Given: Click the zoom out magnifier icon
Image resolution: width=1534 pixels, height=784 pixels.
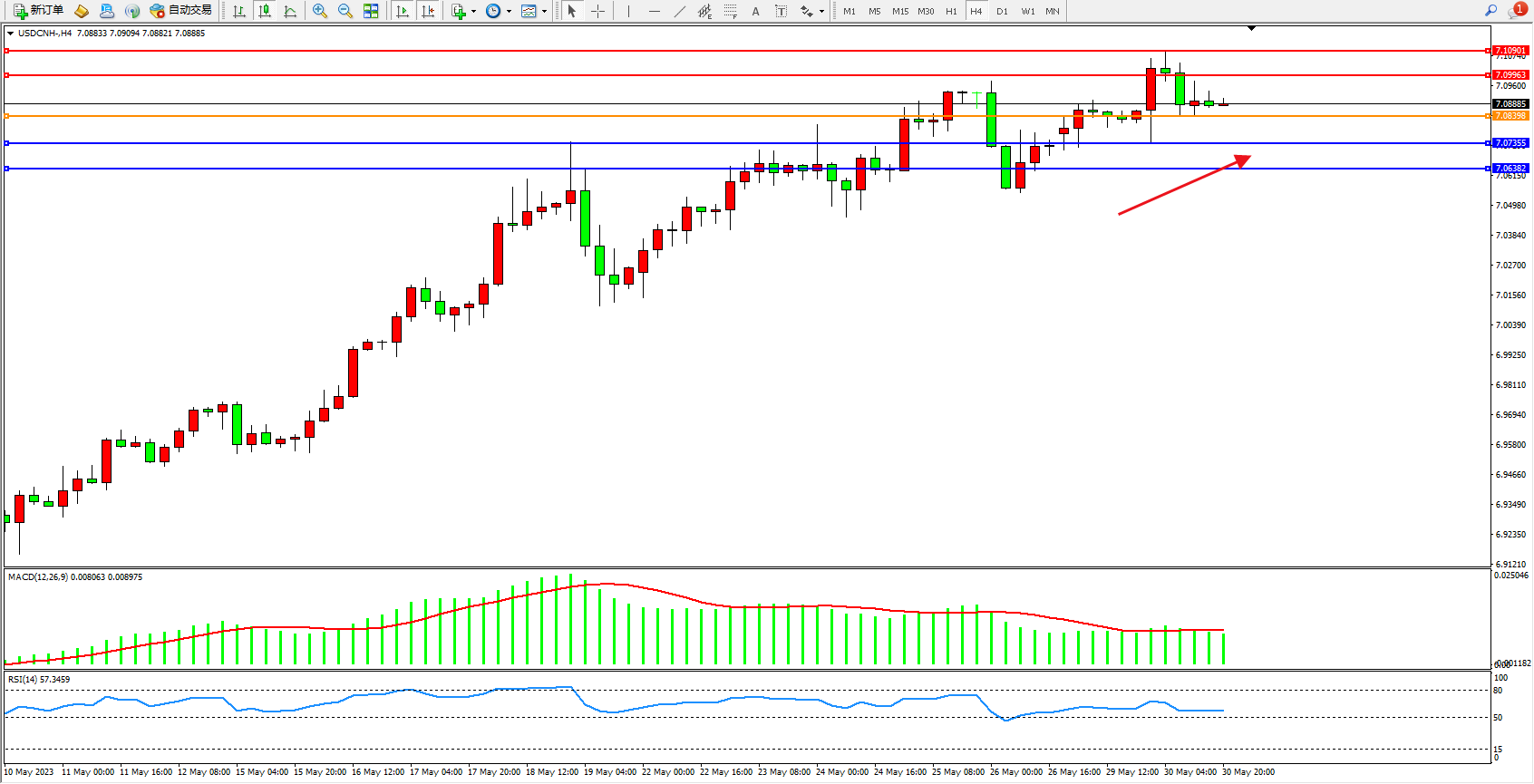Looking at the screenshot, I should click(x=345, y=11).
